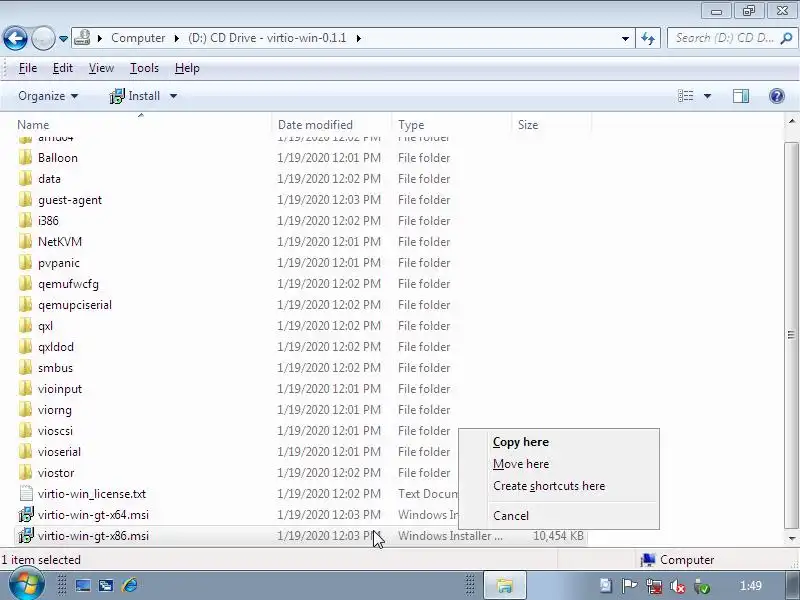Image resolution: width=800 pixels, height=600 pixels.
Task: Select the guest-agent folder icon
Action: 25,199
